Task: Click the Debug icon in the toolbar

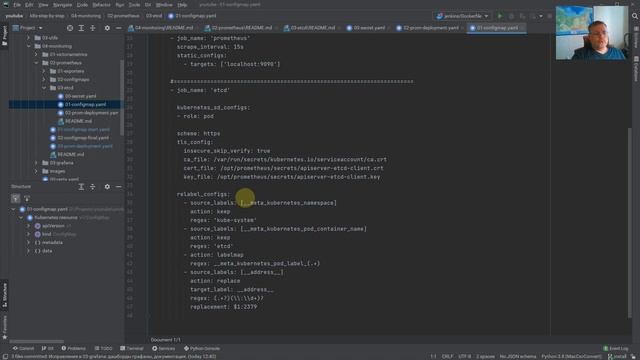Action: 511,16
